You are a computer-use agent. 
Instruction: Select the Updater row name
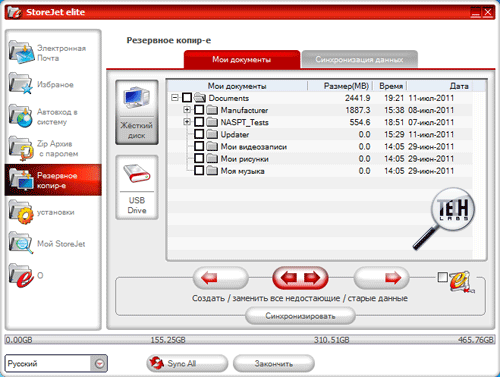[x=235, y=134]
